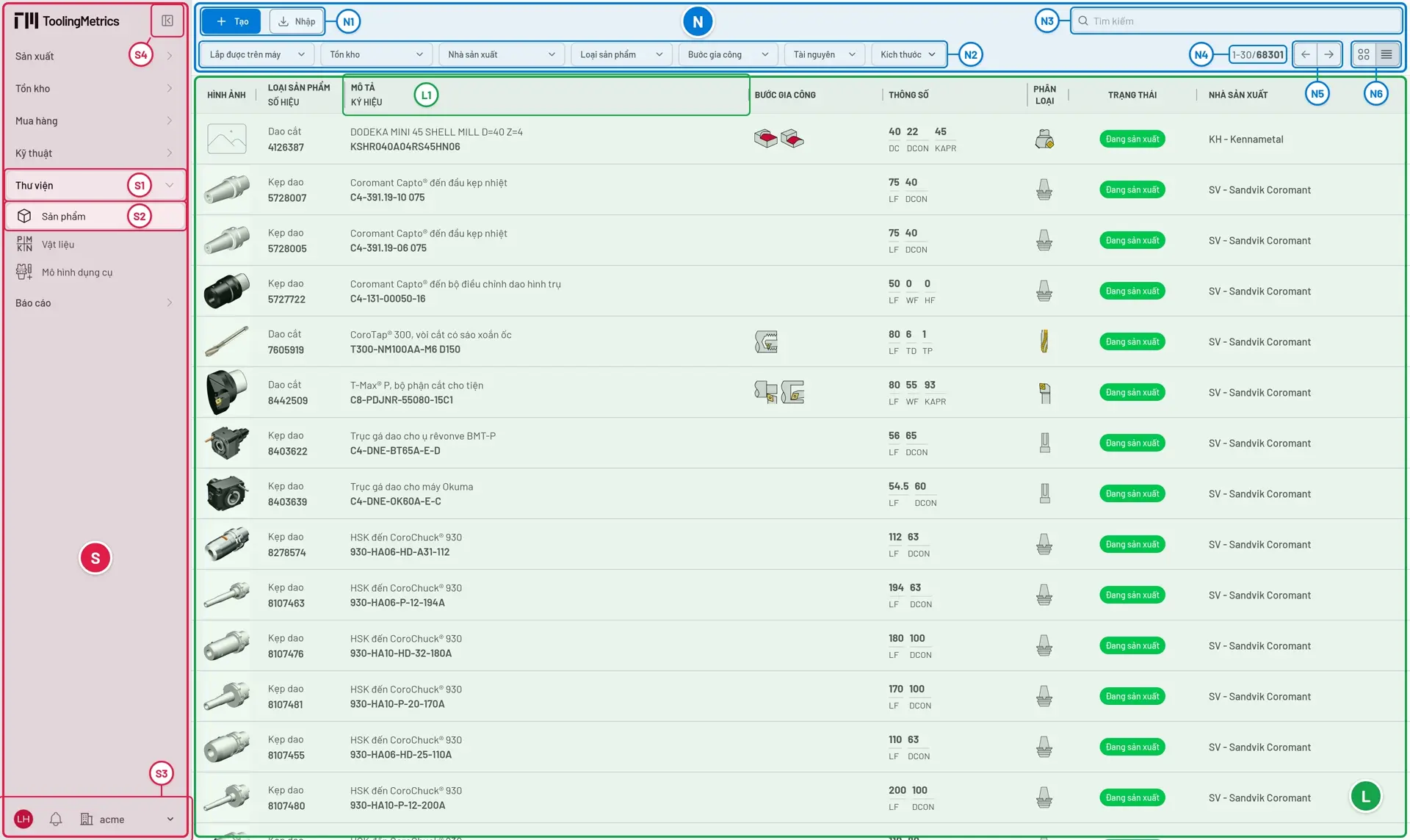This screenshot has height=840, width=1410.
Task: Expand the Sản xuất menu
Action: (94, 56)
